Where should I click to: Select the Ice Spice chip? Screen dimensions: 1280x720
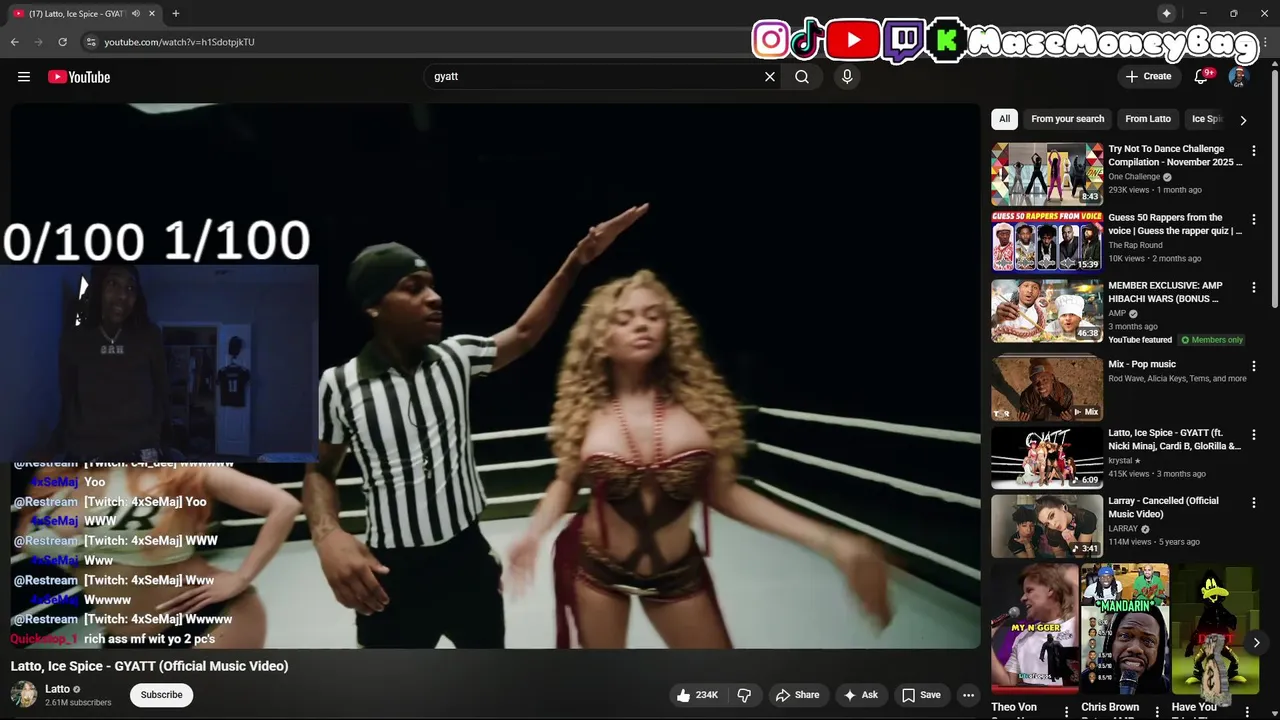[1207, 119]
